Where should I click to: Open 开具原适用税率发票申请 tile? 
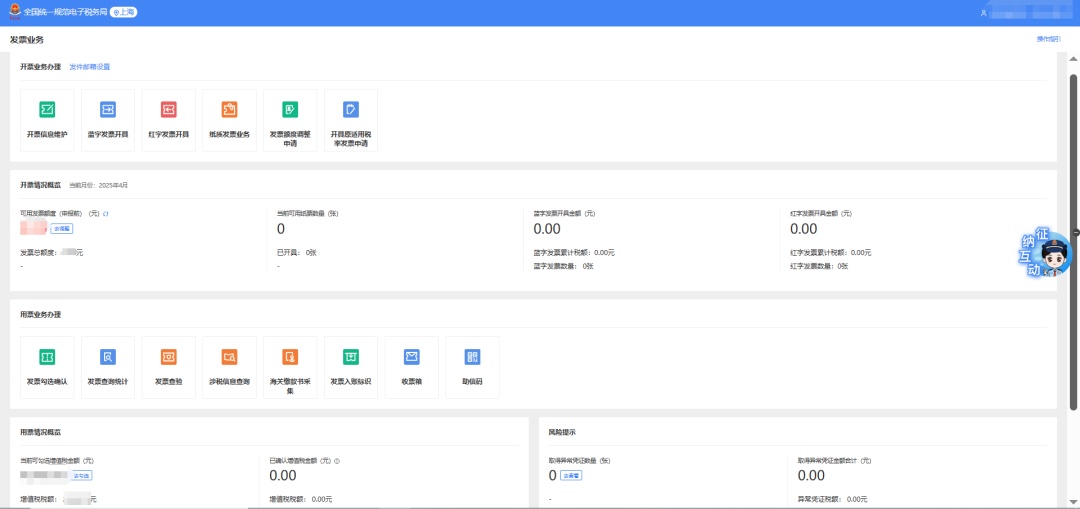point(350,119)
